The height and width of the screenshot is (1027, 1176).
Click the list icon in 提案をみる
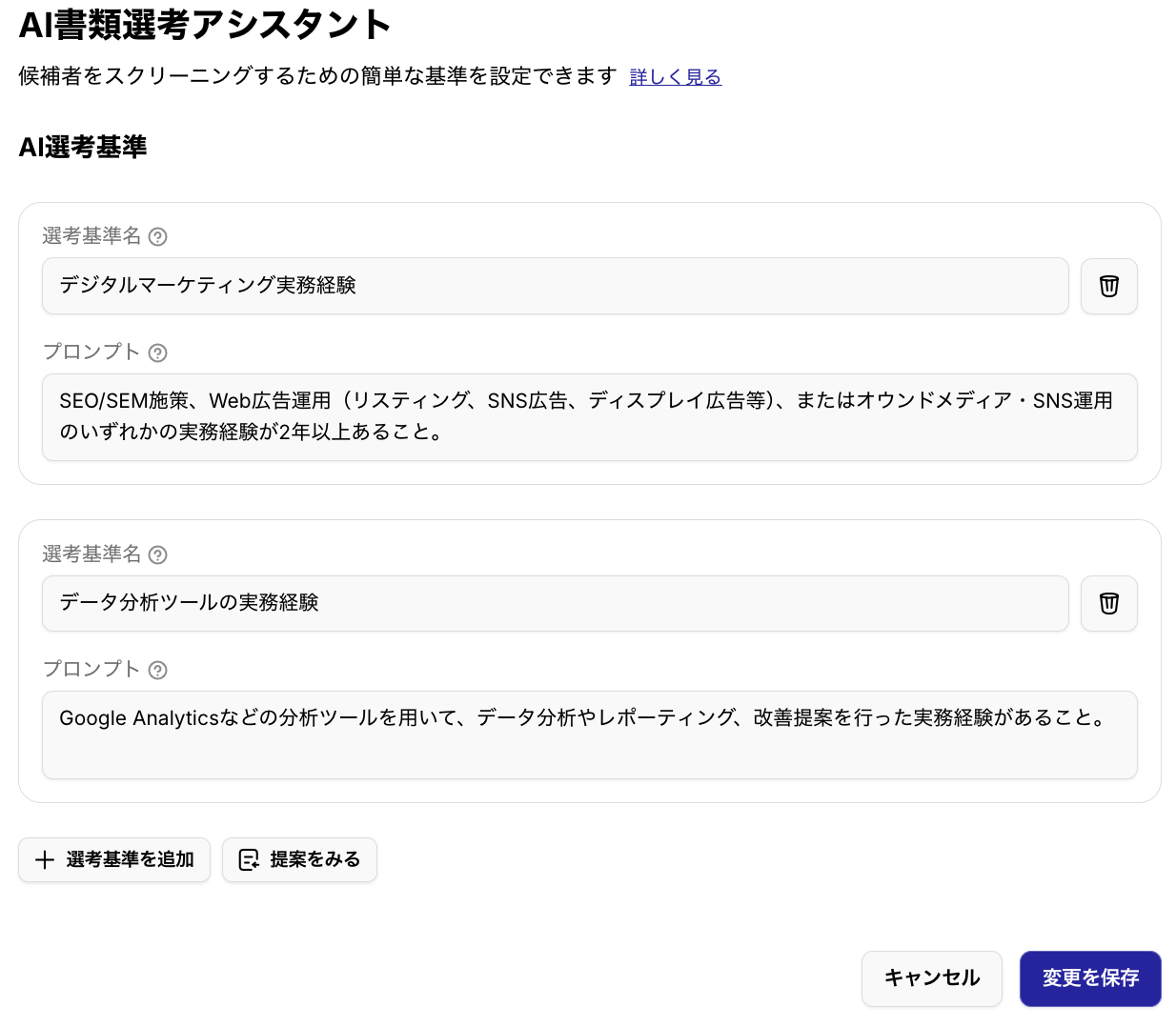[x=249, y=860]
